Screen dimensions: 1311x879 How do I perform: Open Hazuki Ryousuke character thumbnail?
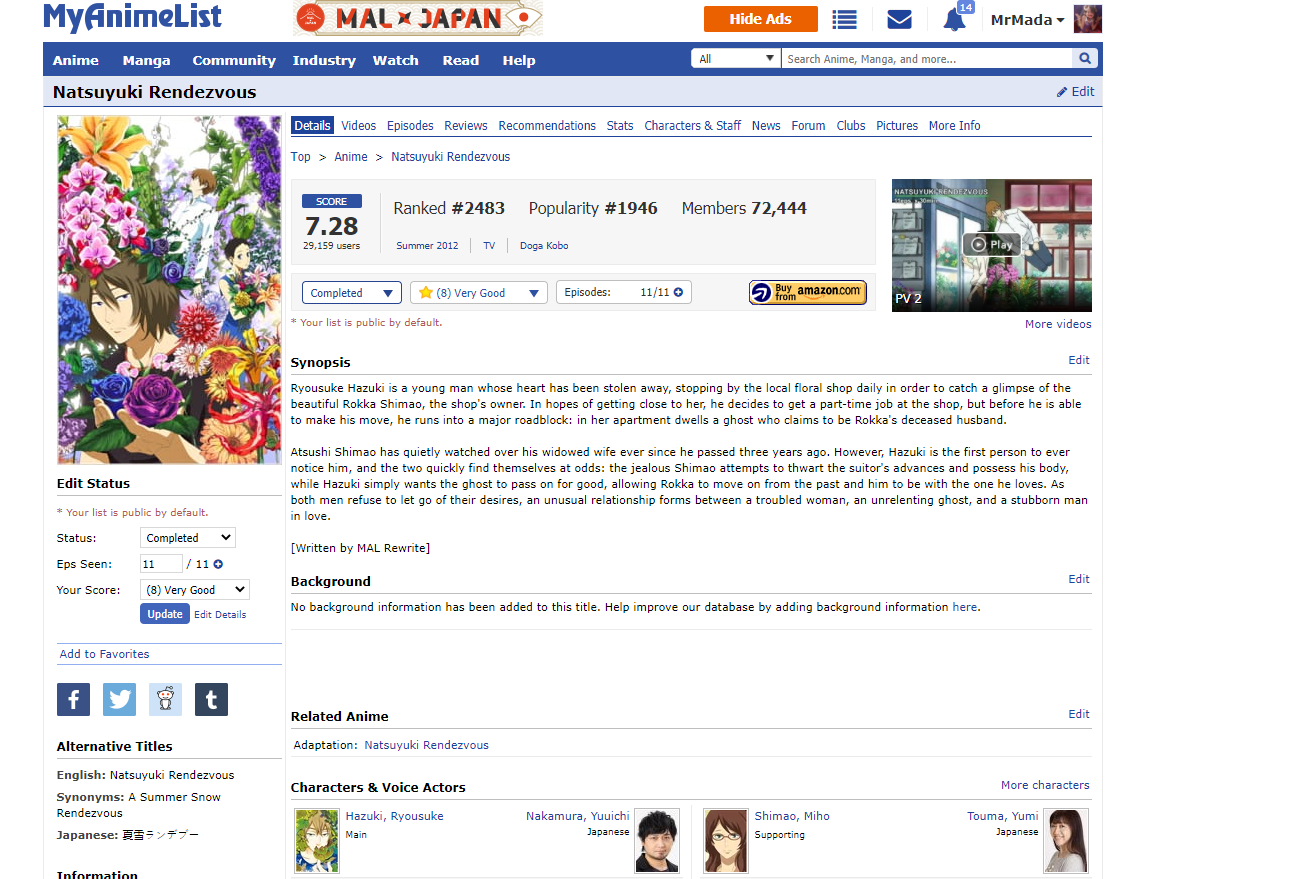click(317, 841)
